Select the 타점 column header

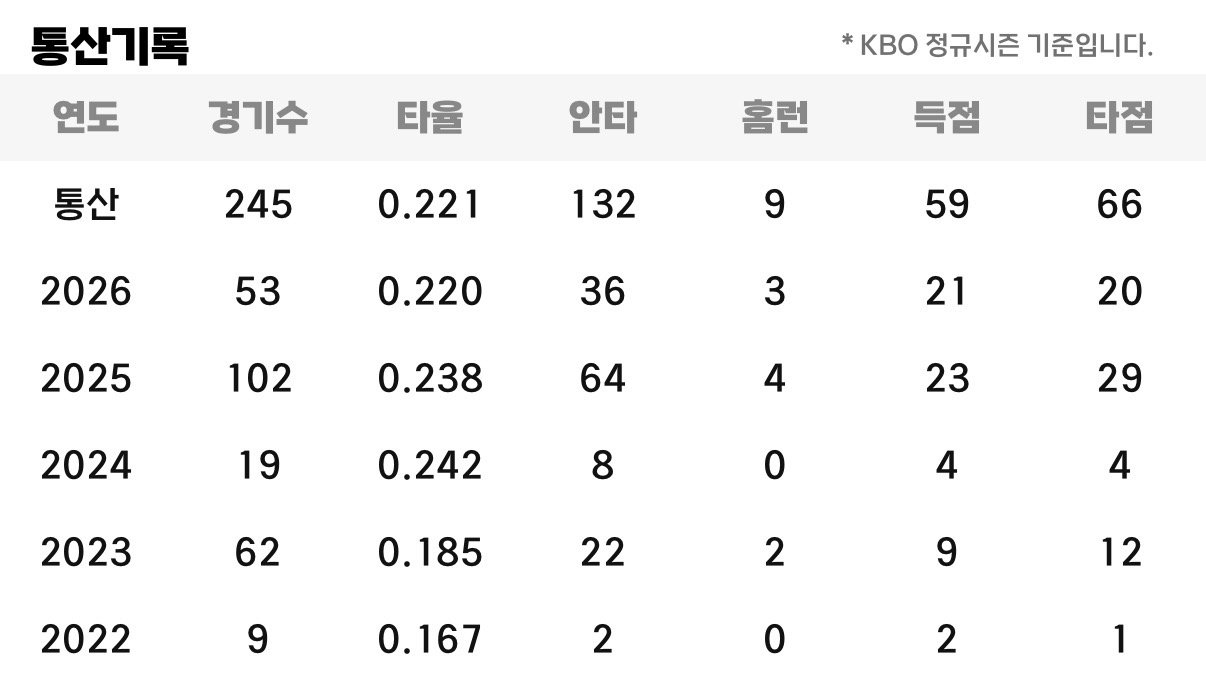coord(1119,118)
